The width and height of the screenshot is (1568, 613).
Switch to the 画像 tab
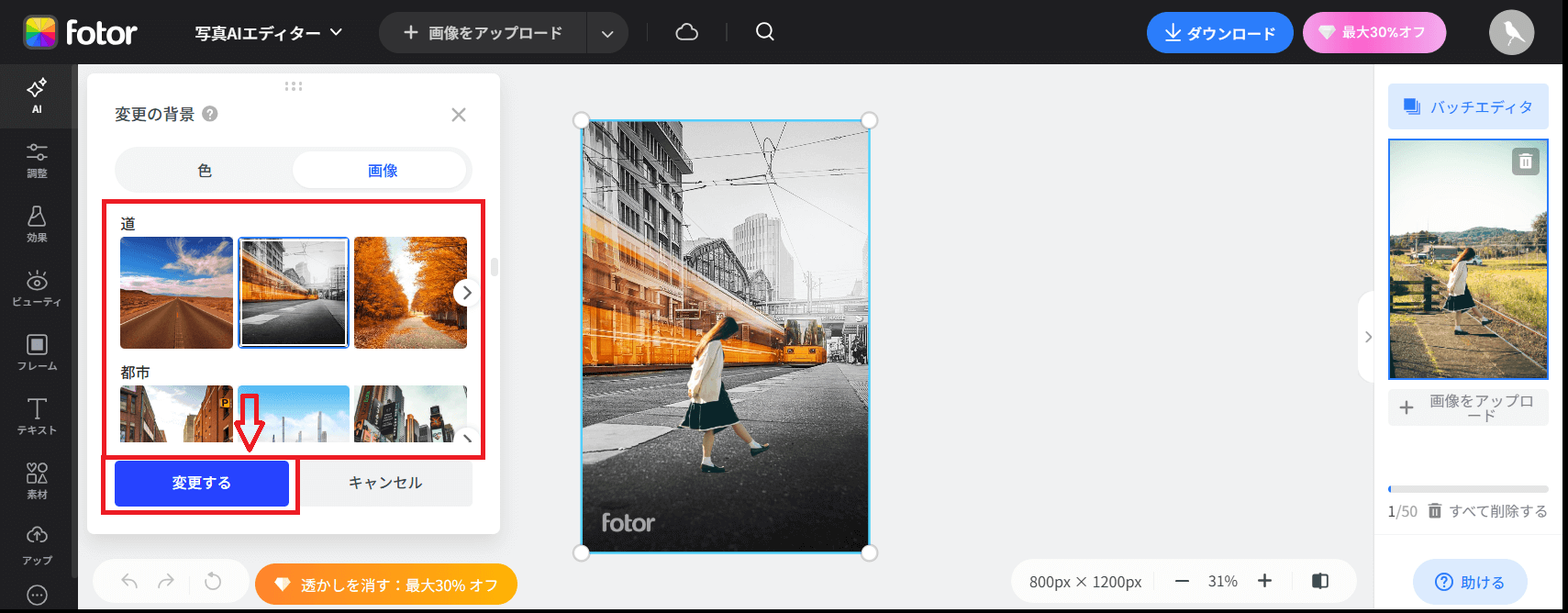[x=382, y=171]
